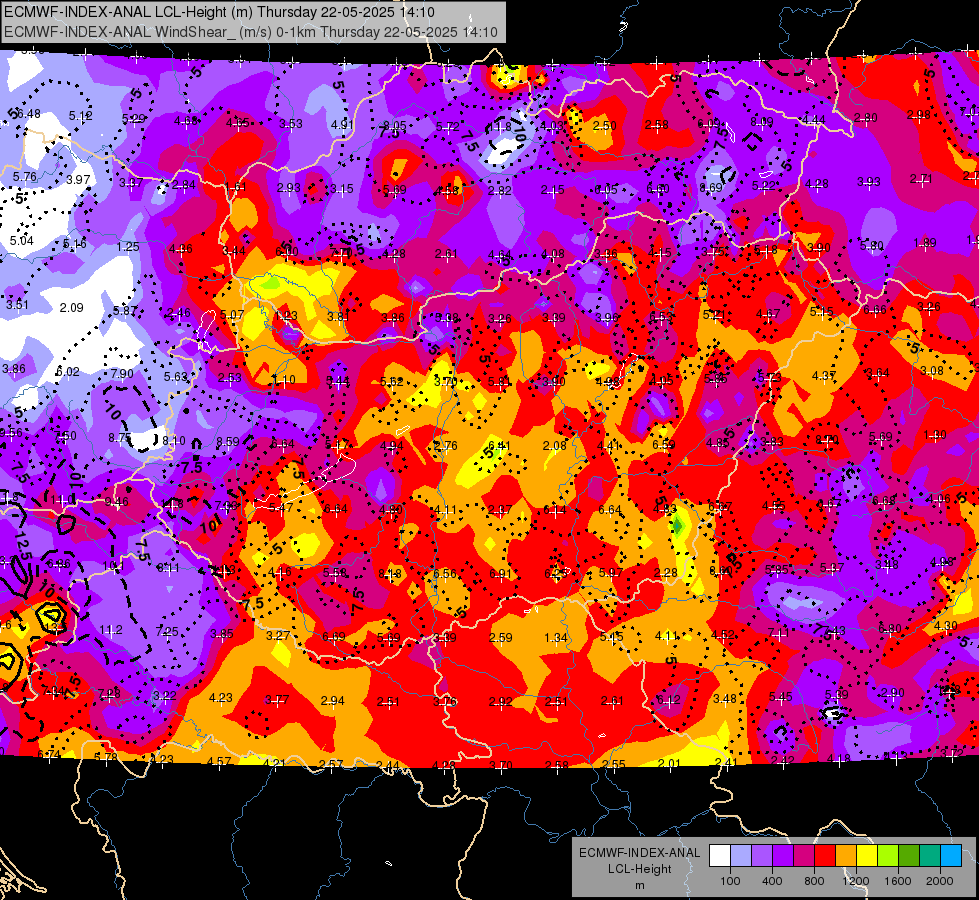
Task: Click the ECMWF-INDEX-ANAL label in the legend box
Action: 639,853
